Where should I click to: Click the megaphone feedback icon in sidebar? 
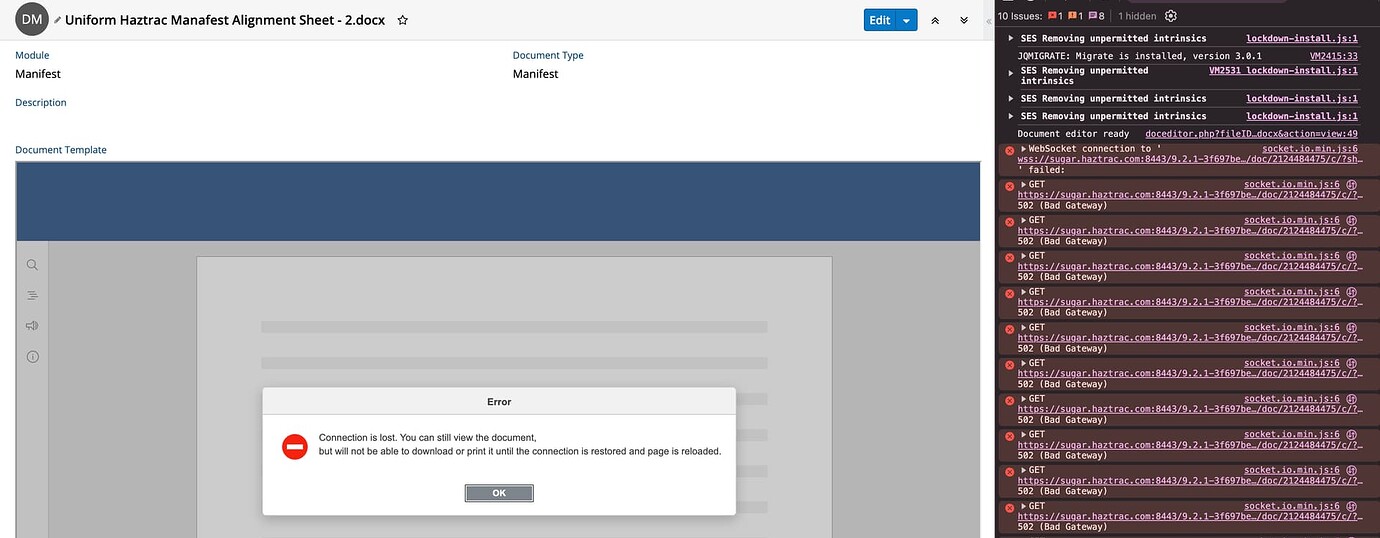[x=32, y=325]
